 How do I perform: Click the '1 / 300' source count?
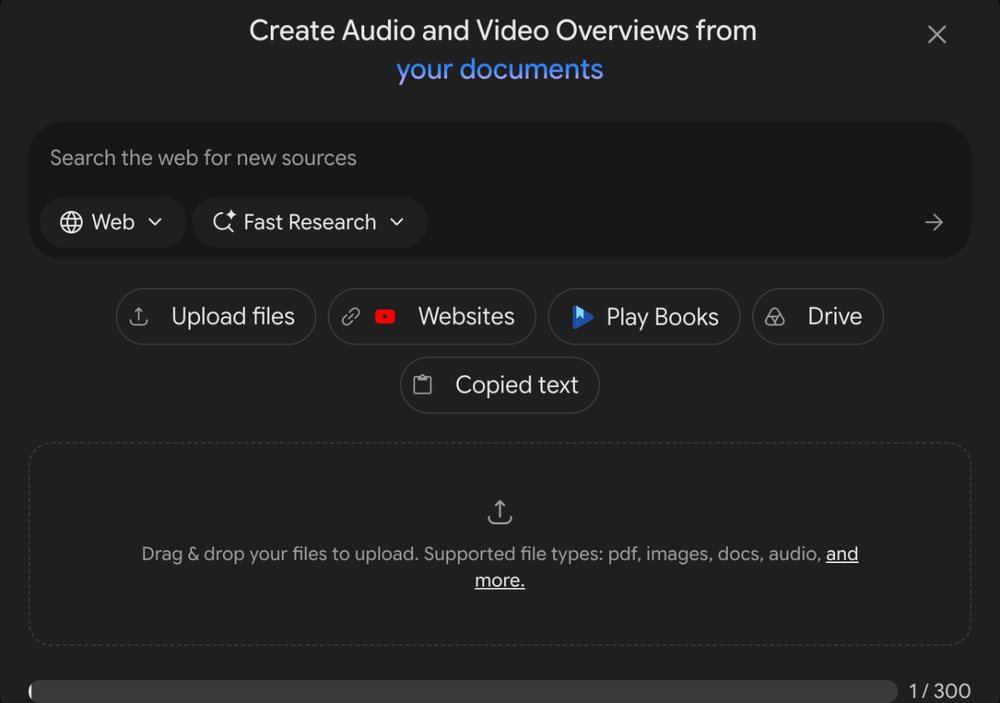(x=939, y=690)
